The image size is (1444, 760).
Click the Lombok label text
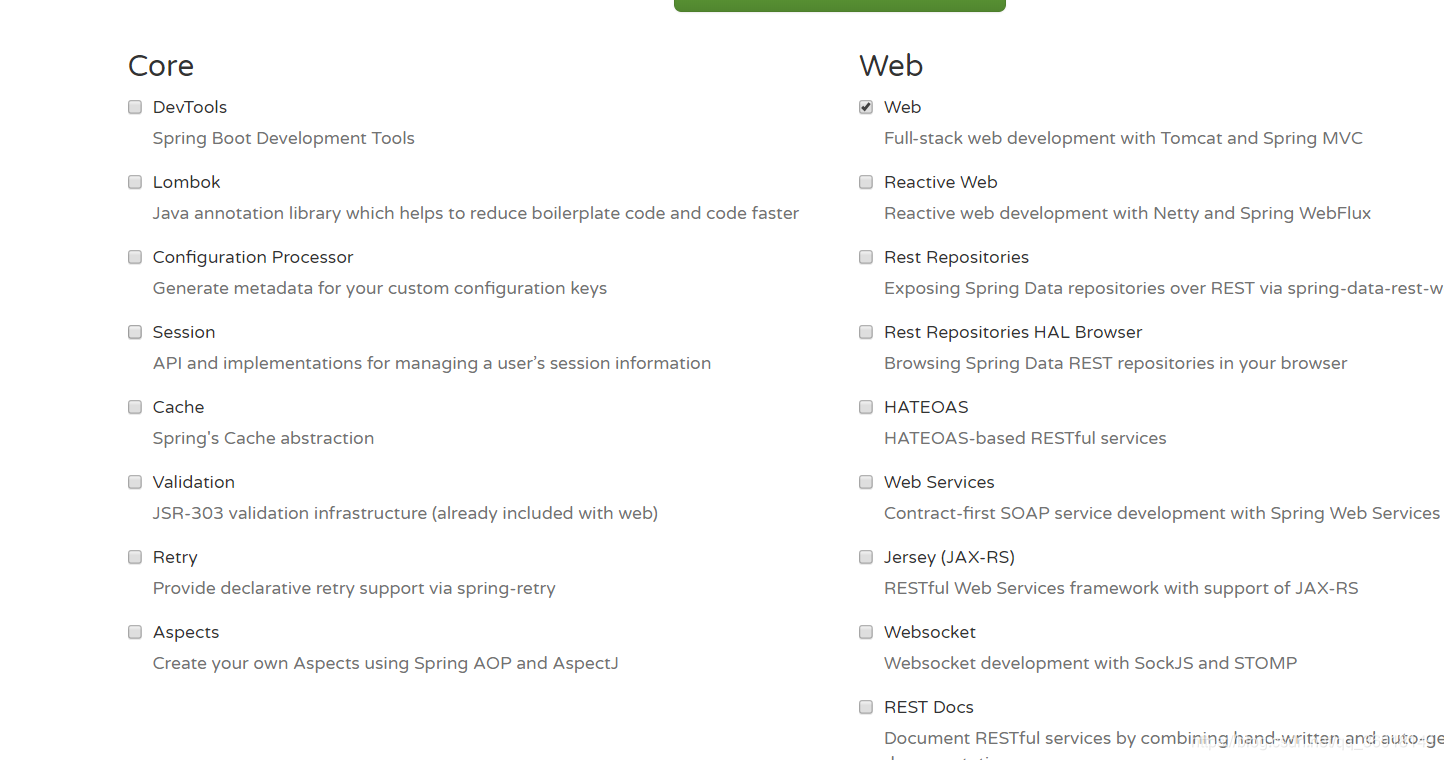pos(187,182)
